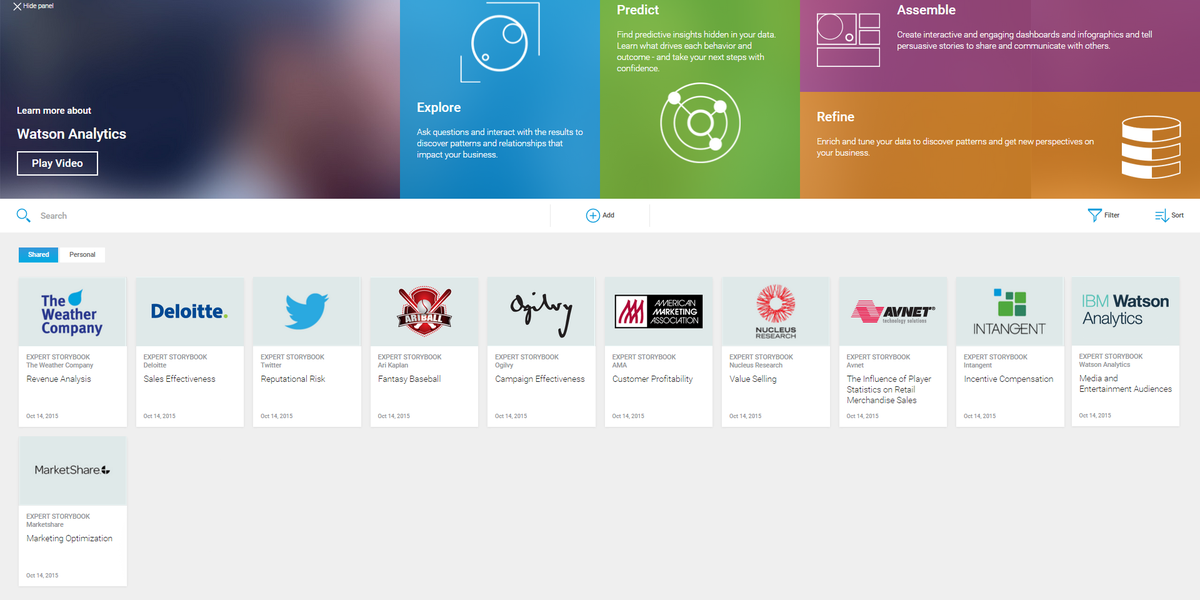Viewport: 1200px width, 600px height.
Task: Switch to the Shared tab
Action: (38, 255)
